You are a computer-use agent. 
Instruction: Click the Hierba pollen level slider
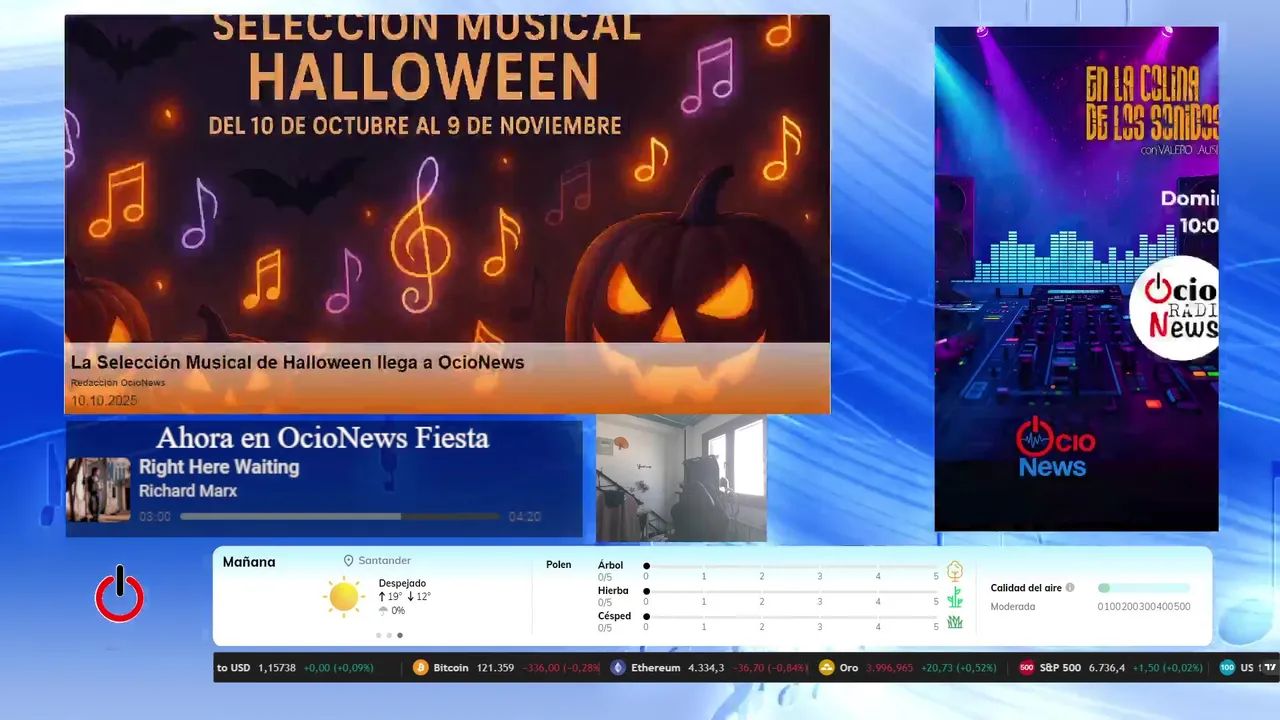791,591
